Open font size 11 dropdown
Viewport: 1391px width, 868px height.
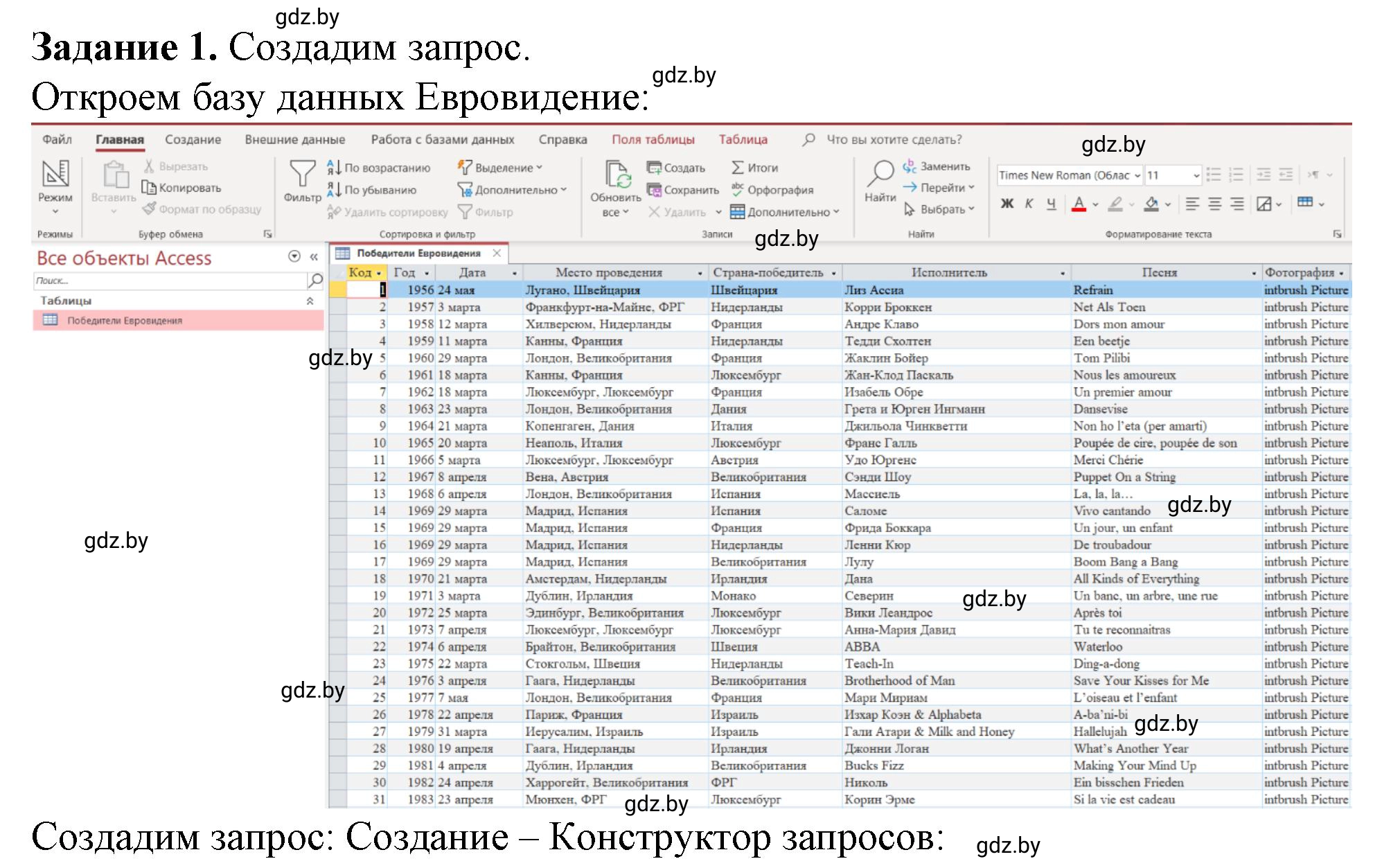click(x=1196, y=175)
